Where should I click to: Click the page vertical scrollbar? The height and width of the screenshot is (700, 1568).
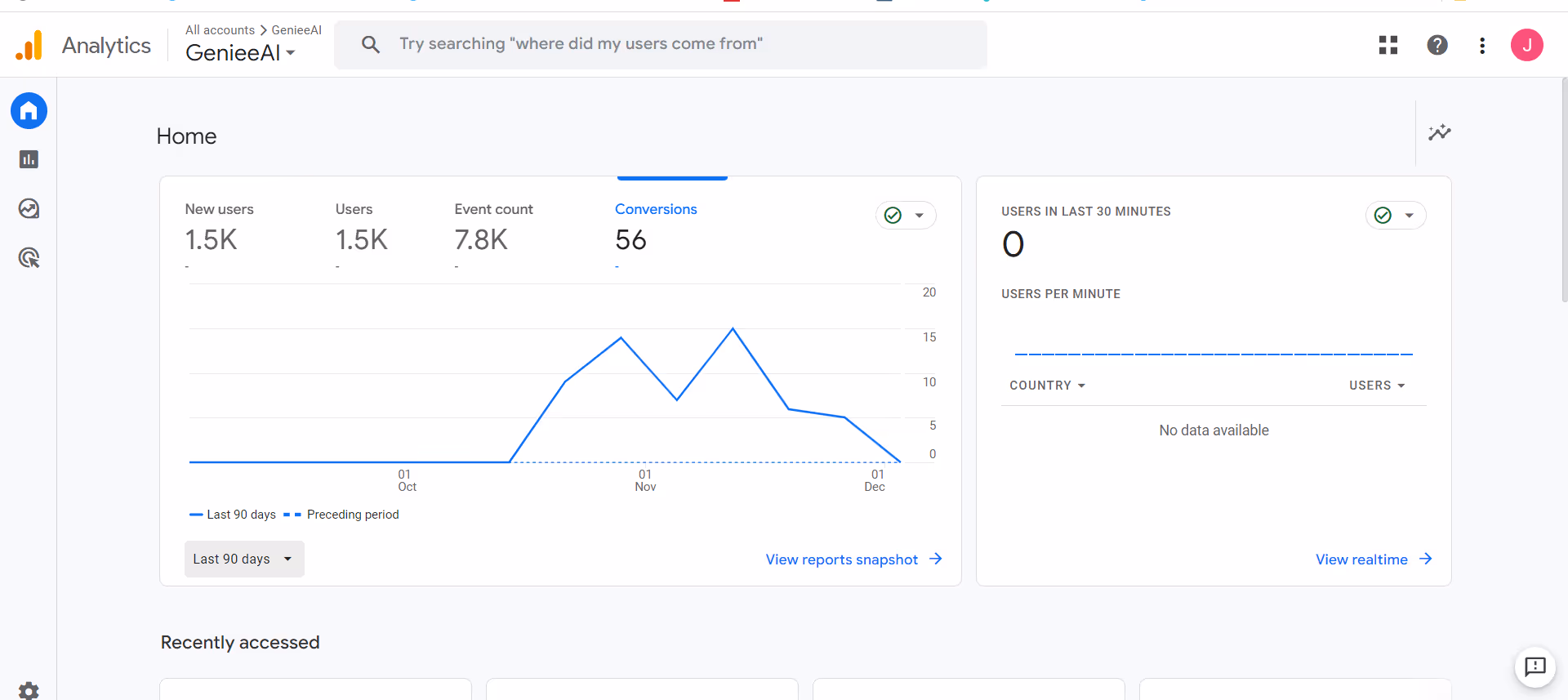tap(1564, 190)
